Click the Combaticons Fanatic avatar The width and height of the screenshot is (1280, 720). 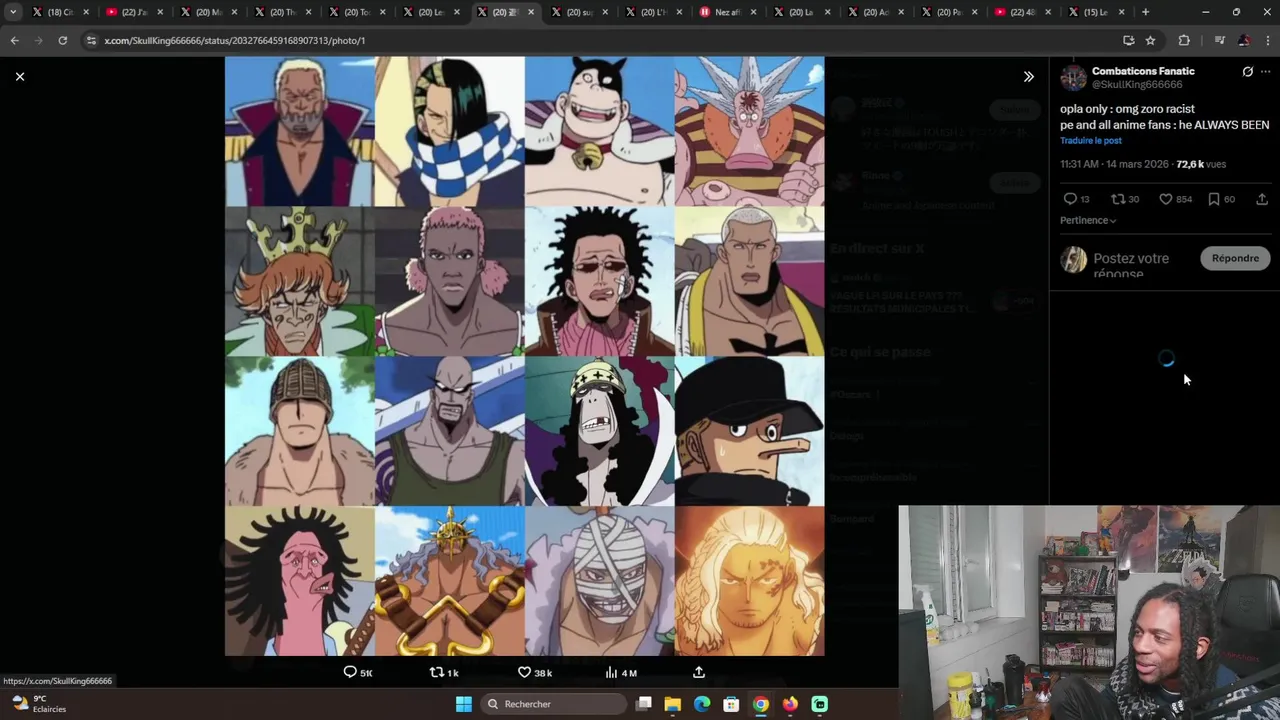1073,78
